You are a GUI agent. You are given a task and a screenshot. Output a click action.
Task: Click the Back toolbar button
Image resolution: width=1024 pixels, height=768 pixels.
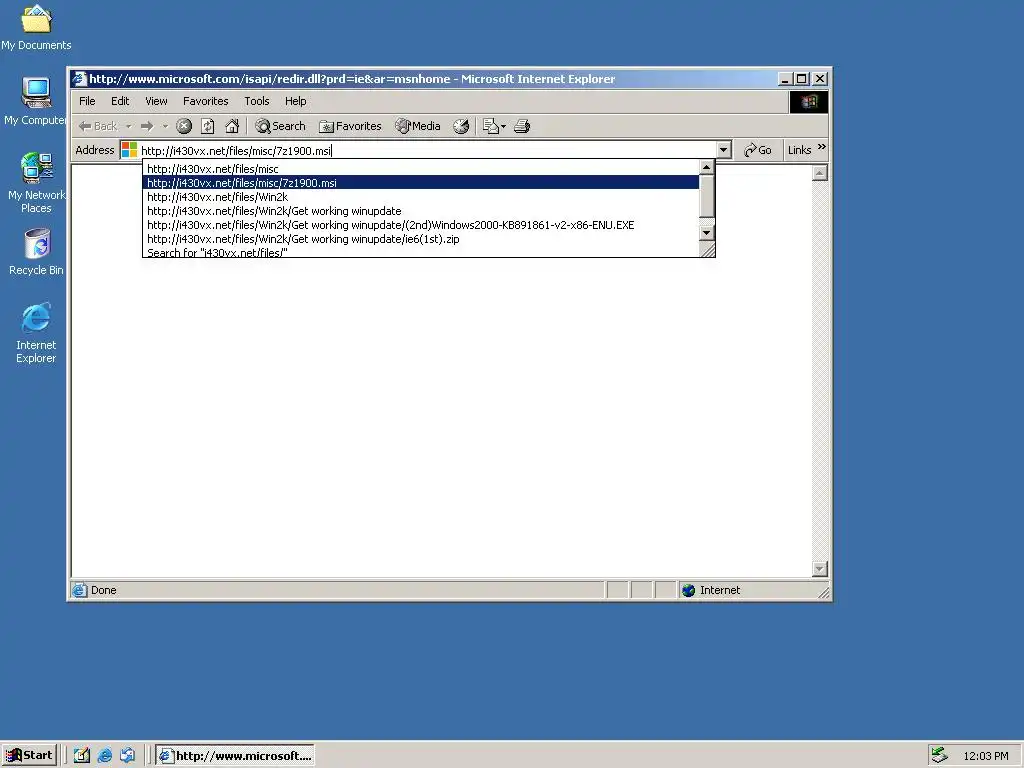point(98,126)
